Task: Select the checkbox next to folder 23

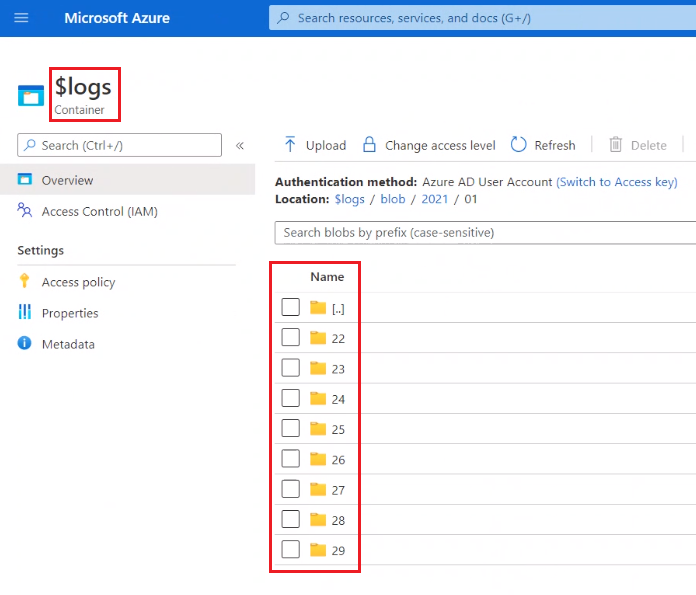Action: pos(290,368)
